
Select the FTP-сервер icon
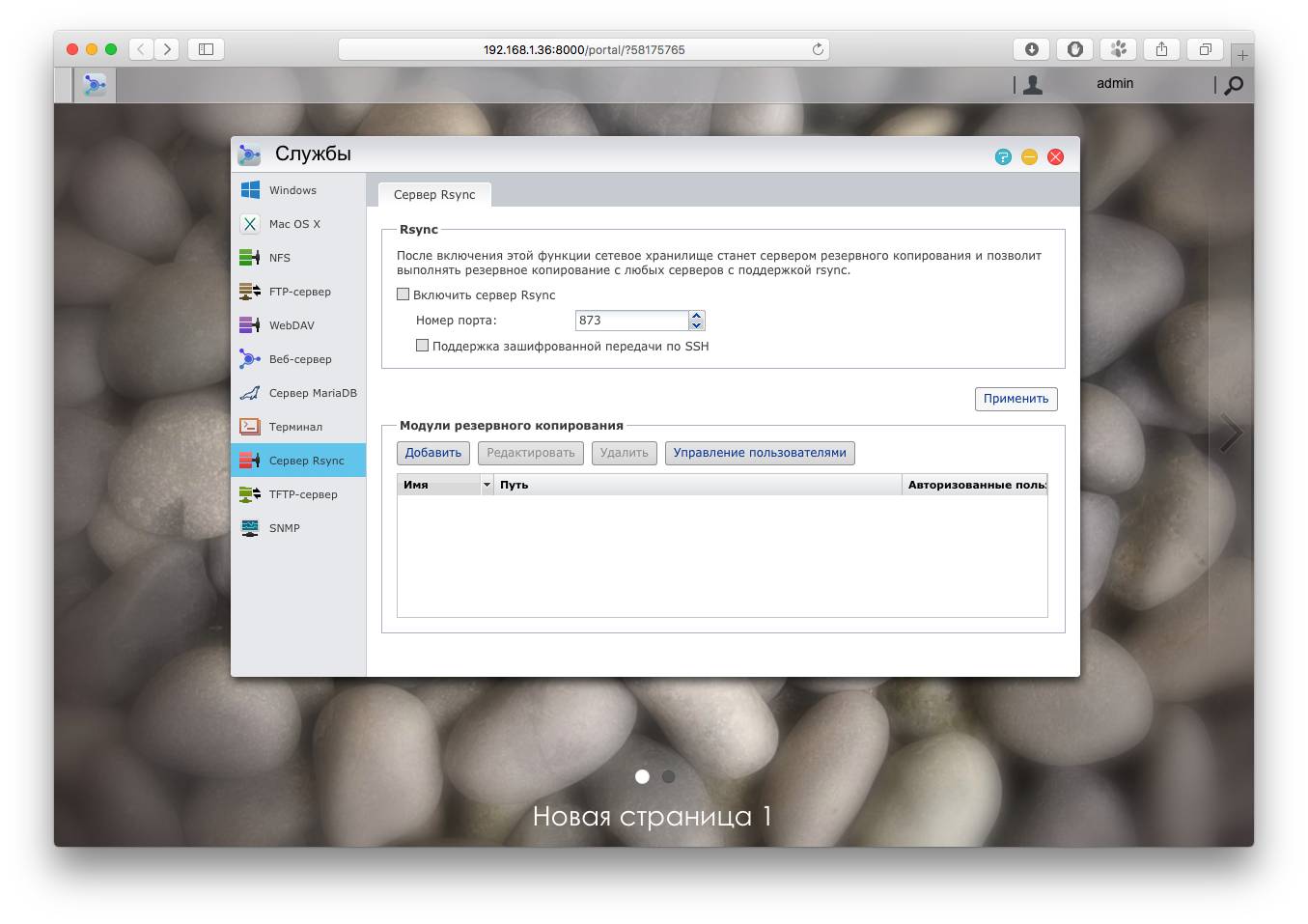pos(250,292)
